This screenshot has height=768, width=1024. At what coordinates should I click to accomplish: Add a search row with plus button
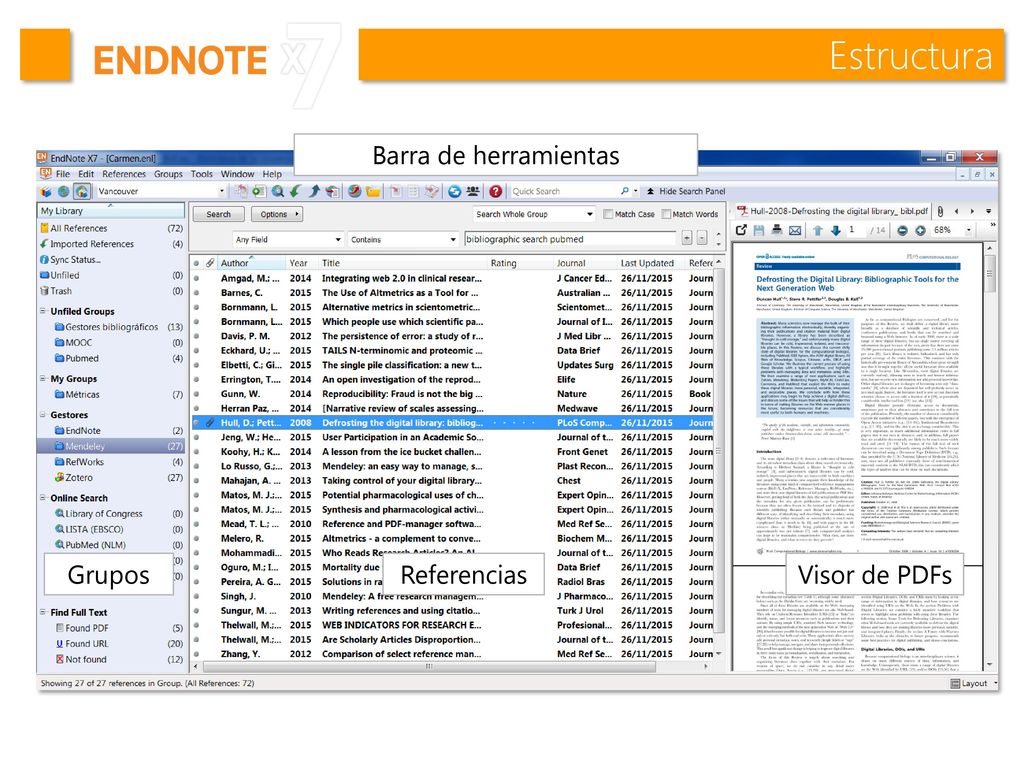pos(687,238)
